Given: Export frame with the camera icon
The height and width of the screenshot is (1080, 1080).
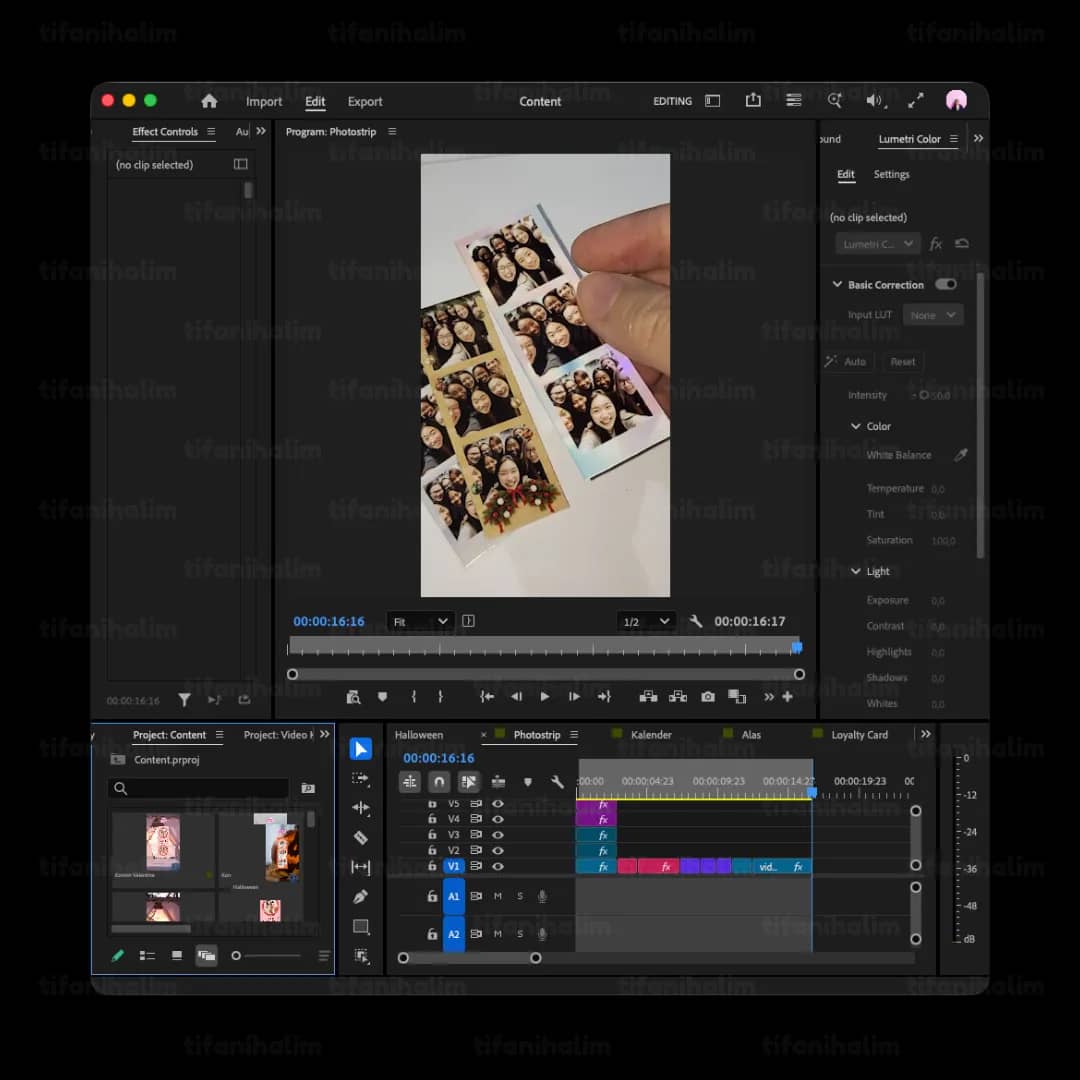Looking at the screenshot, I should 707,697.
